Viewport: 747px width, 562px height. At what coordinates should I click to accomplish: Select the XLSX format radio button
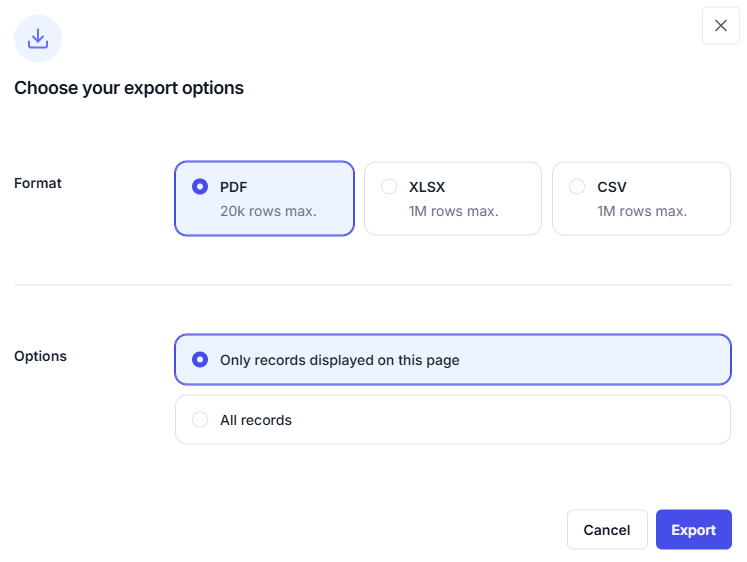pyautogui.click(x=389, y=186)
